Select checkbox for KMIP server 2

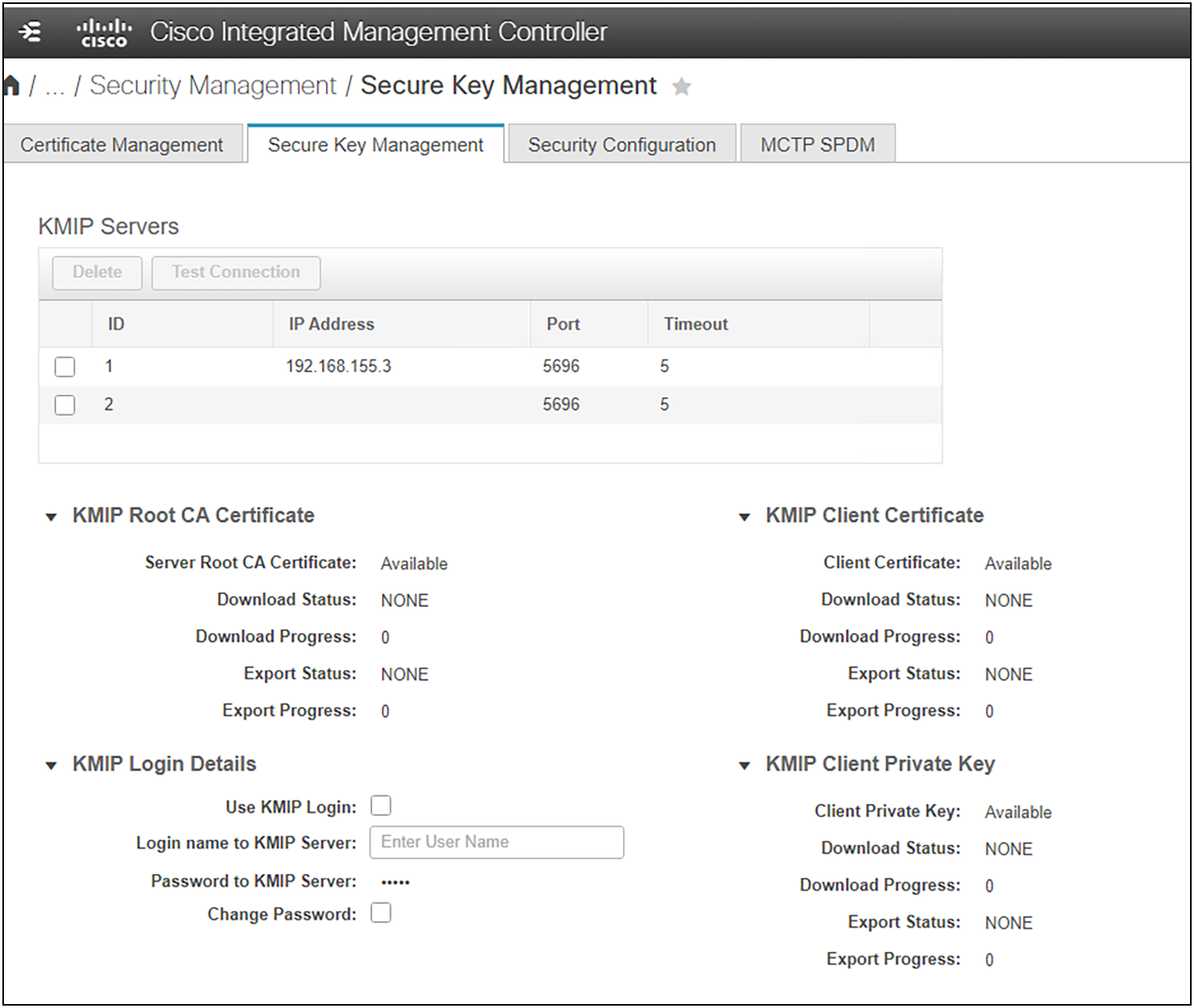[x=65, y=405]
